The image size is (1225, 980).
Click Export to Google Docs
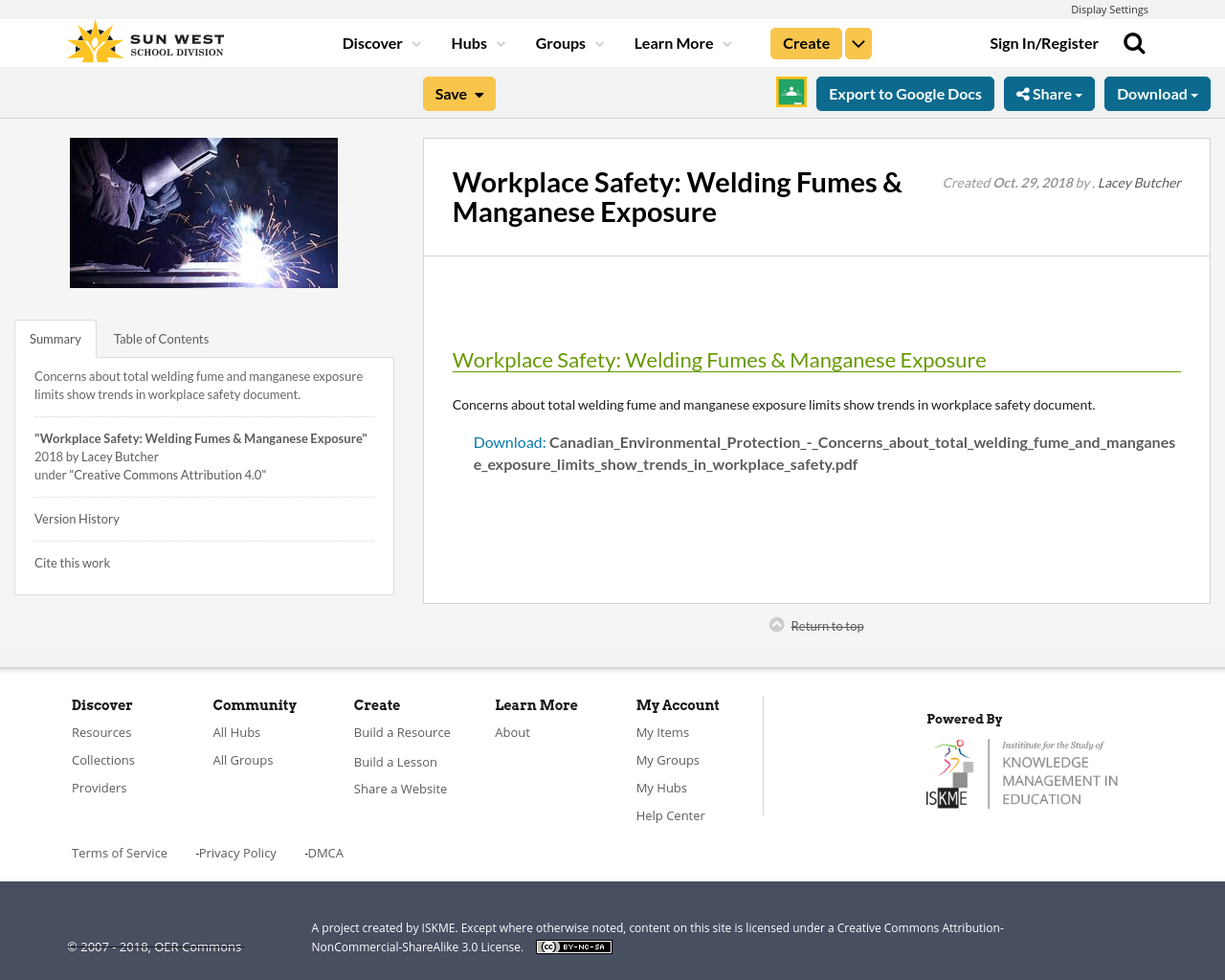[904, 93]
